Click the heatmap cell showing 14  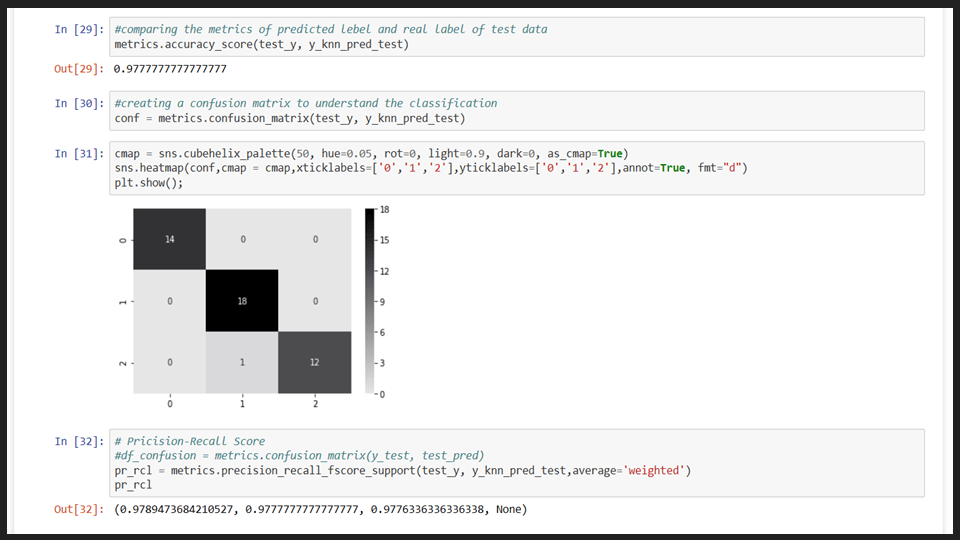coord(170,239)
